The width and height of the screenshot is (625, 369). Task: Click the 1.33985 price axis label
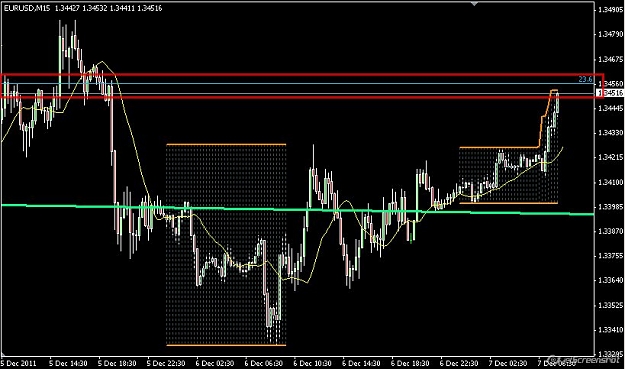611,206
